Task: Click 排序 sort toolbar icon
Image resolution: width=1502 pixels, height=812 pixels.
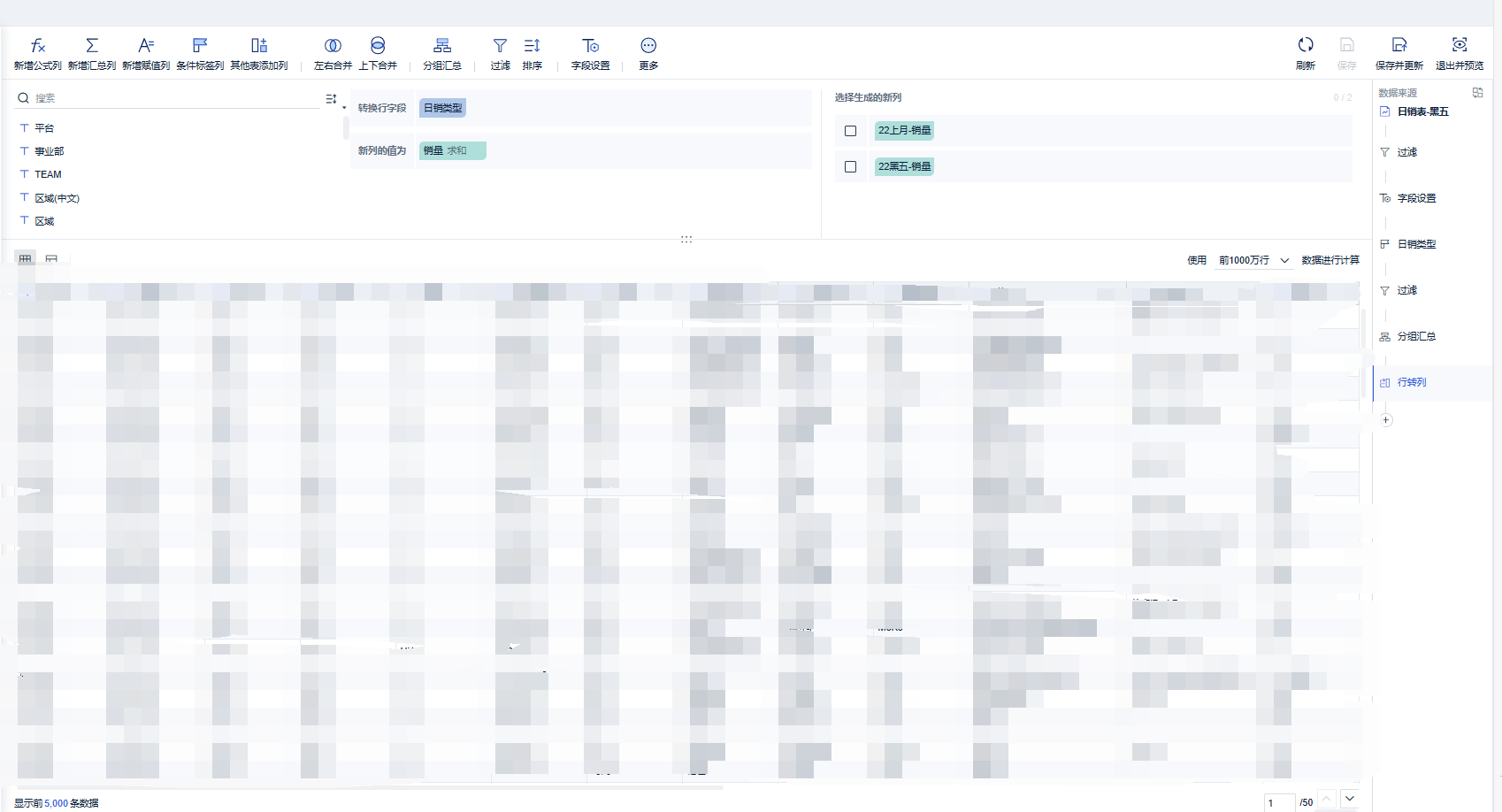Action: point(532,45)
